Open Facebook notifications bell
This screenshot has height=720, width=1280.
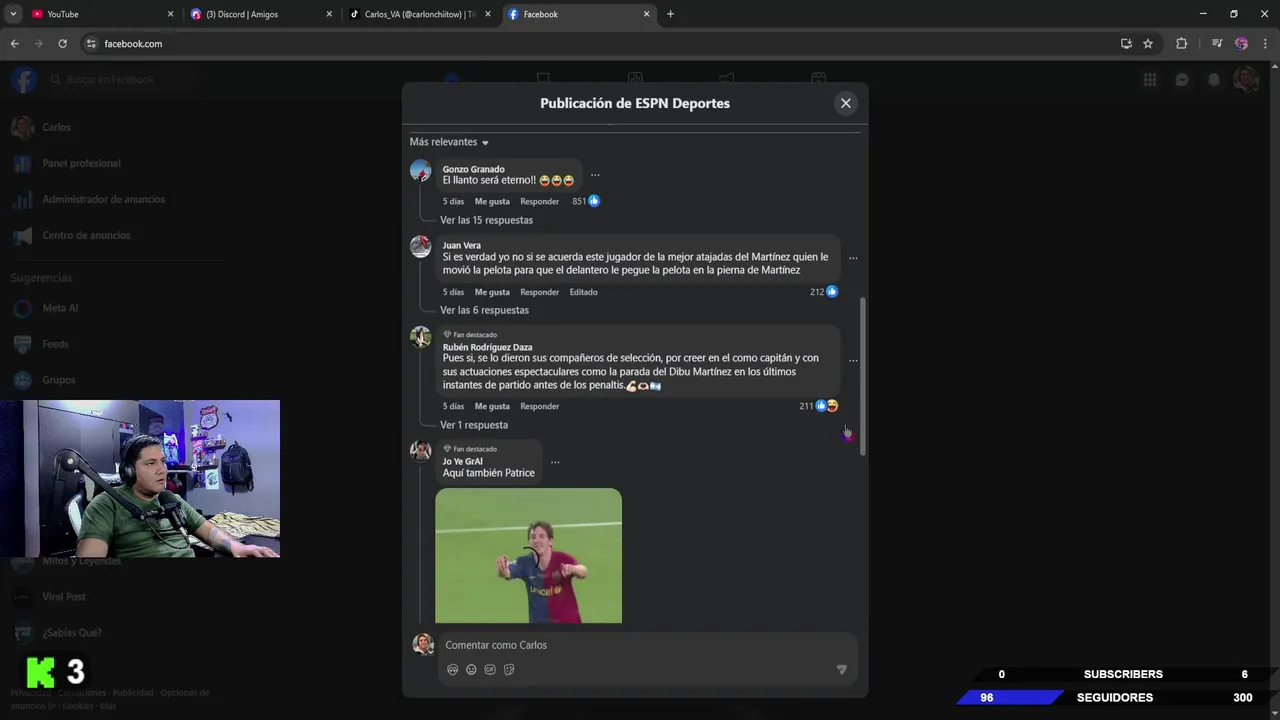[x=1214, y=80]
